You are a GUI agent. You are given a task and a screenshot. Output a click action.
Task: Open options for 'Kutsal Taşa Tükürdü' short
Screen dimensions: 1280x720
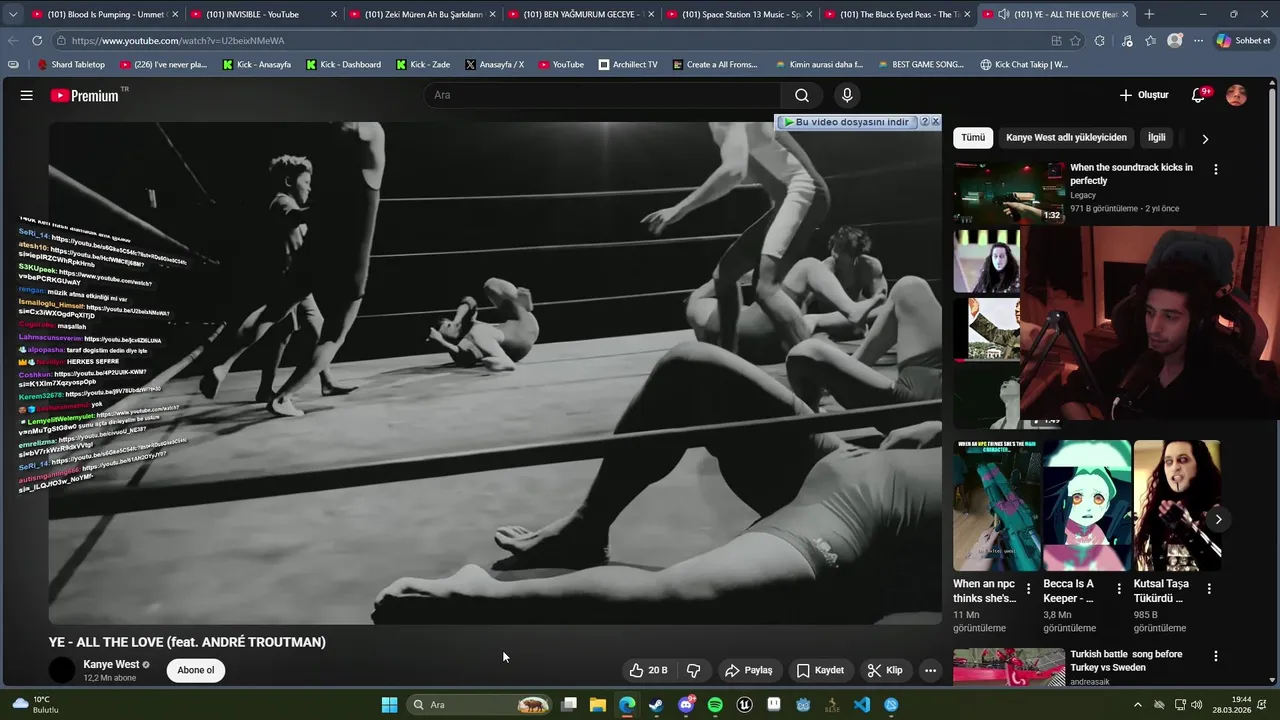click(x=1209, y=589)
